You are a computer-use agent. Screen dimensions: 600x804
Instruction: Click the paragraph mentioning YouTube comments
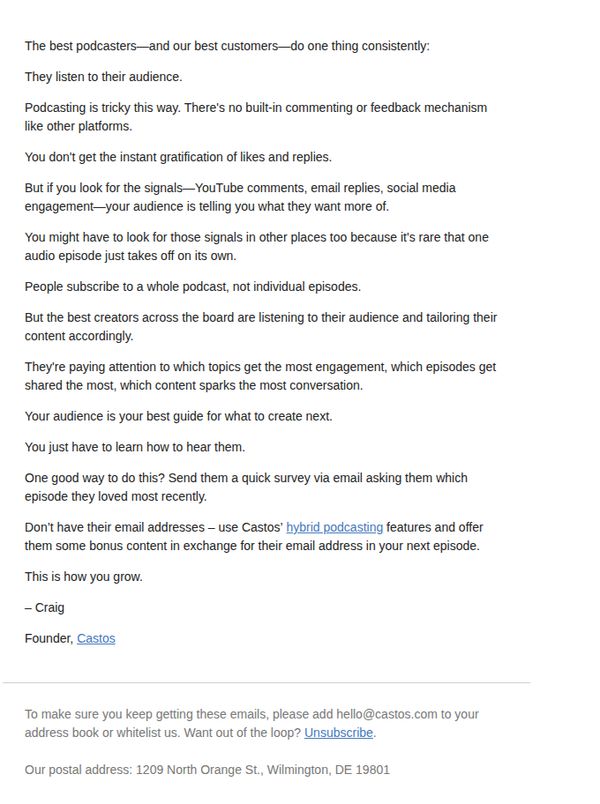(240, 197)
